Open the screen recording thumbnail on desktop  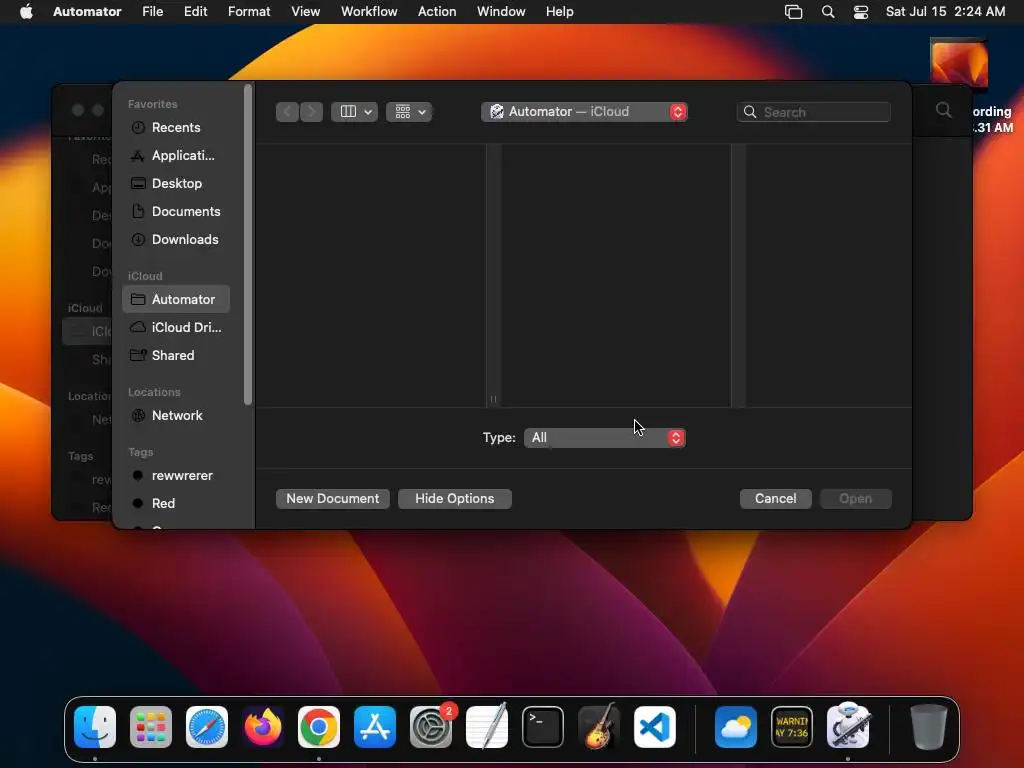[x=959, y=63]
